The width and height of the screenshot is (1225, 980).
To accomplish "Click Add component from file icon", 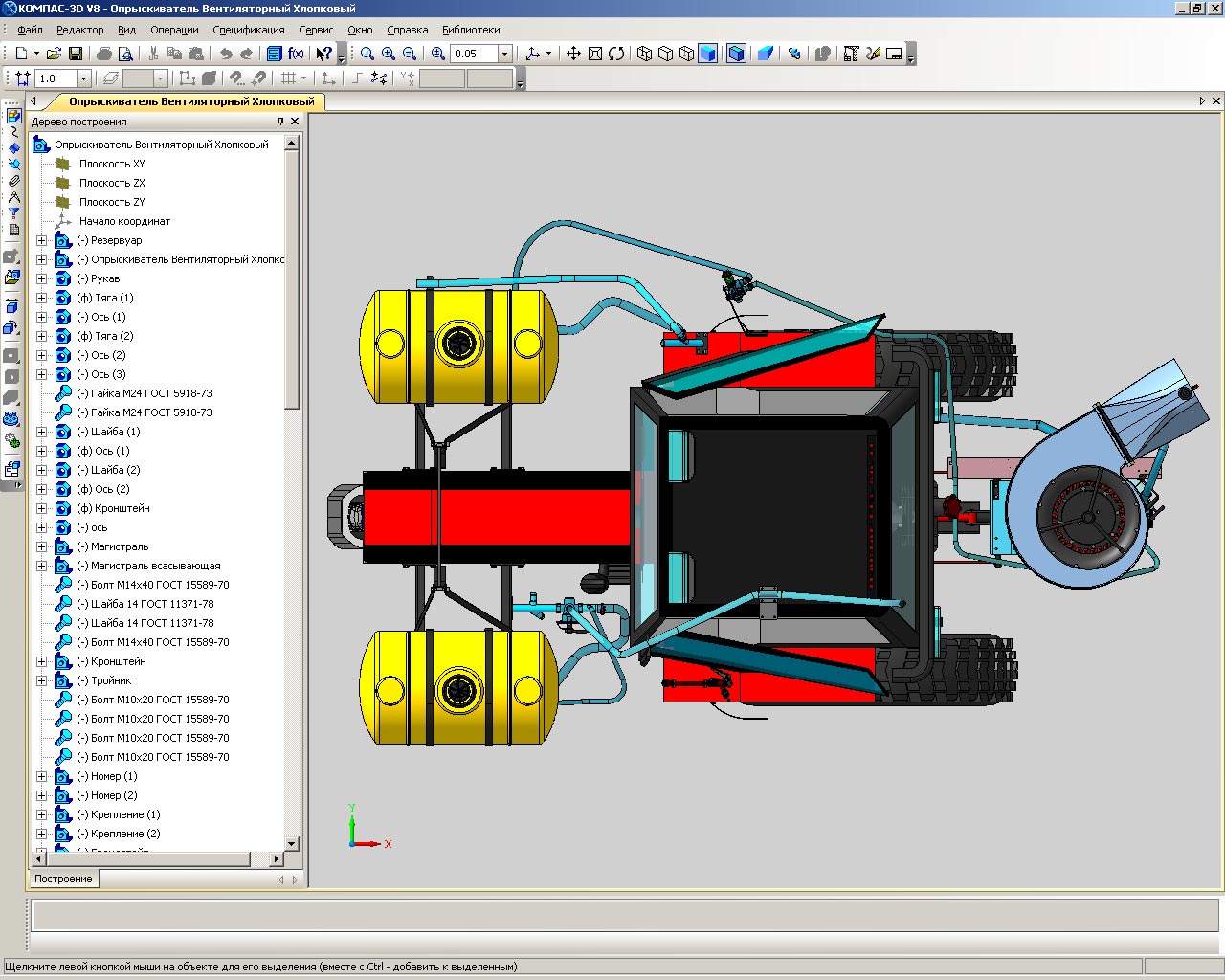I will (12, 278).
